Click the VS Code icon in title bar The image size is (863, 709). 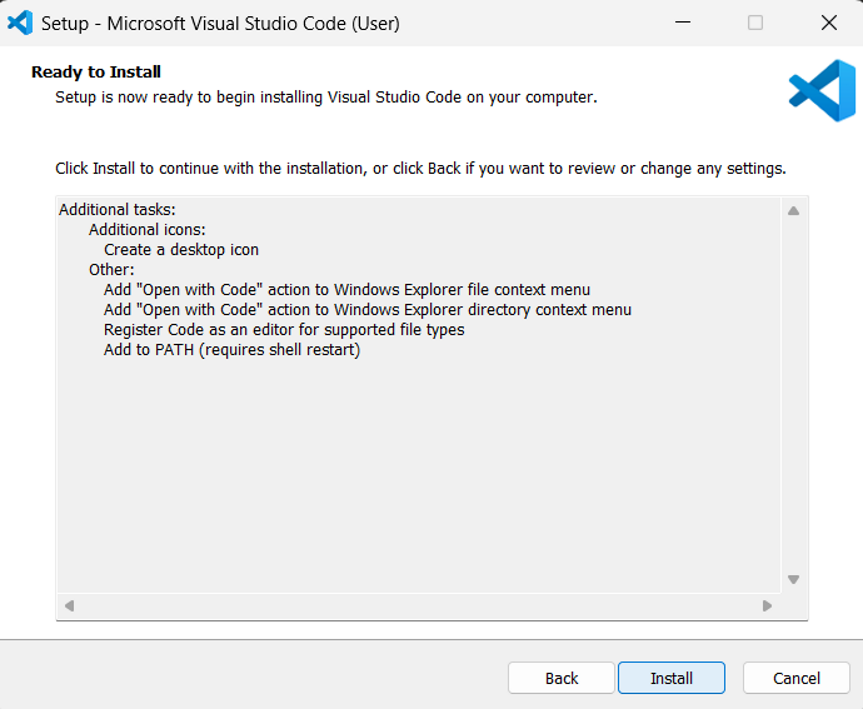click(20, 23)
